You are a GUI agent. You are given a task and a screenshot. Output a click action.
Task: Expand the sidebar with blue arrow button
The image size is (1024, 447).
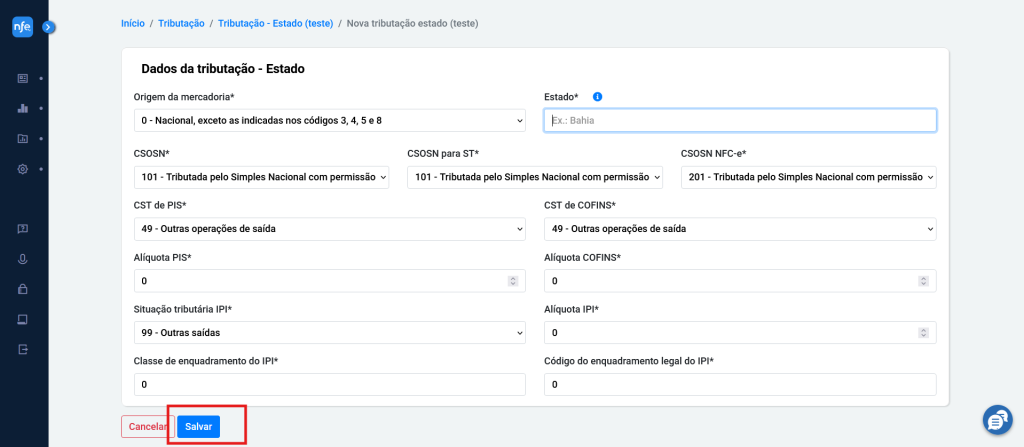(49, 27)
